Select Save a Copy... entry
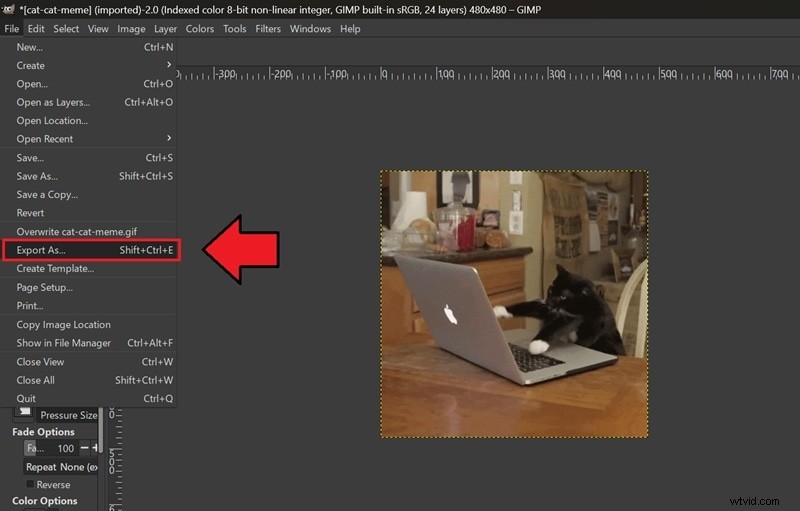The width and height of the screenshot is (800, 511). (x=89, y=194)
